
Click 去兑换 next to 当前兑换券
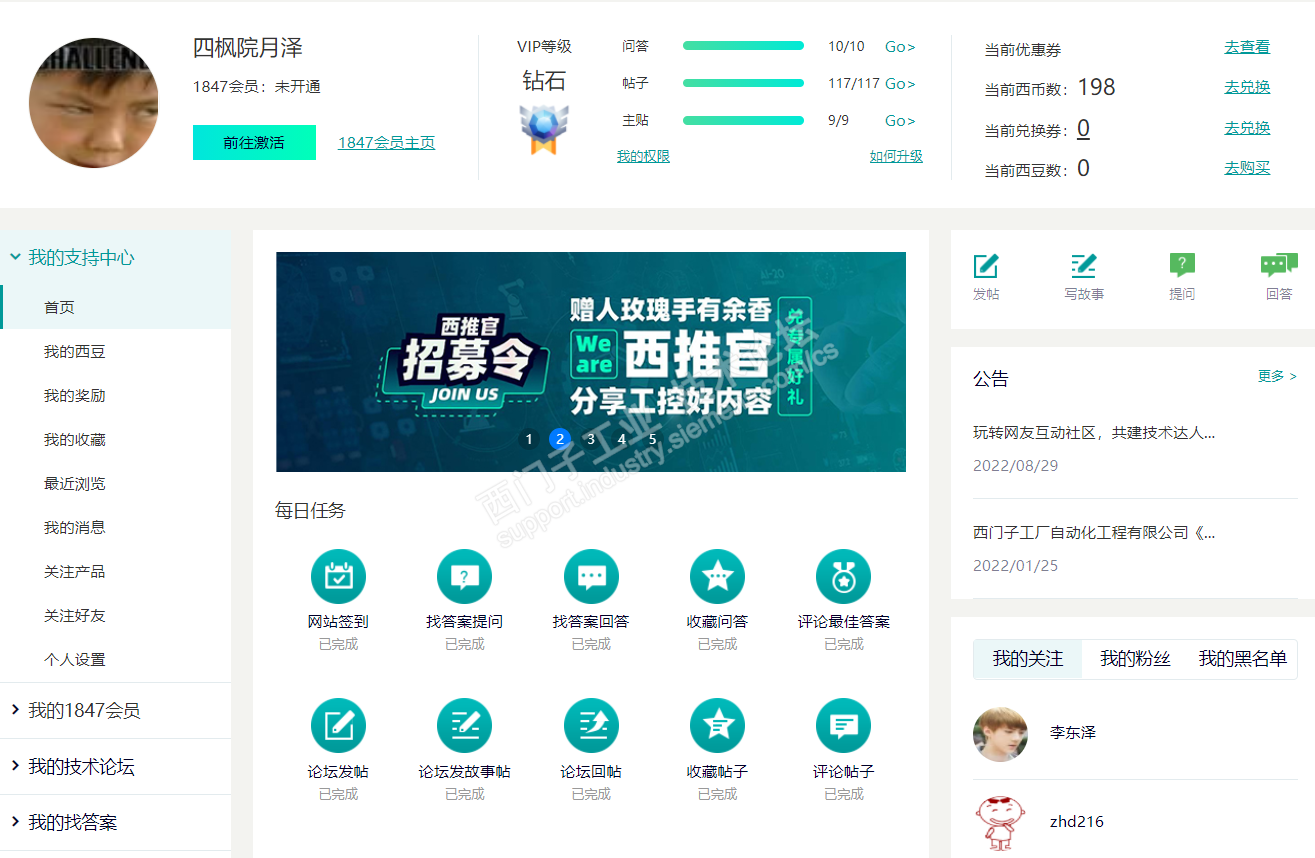click(1247, 128)
